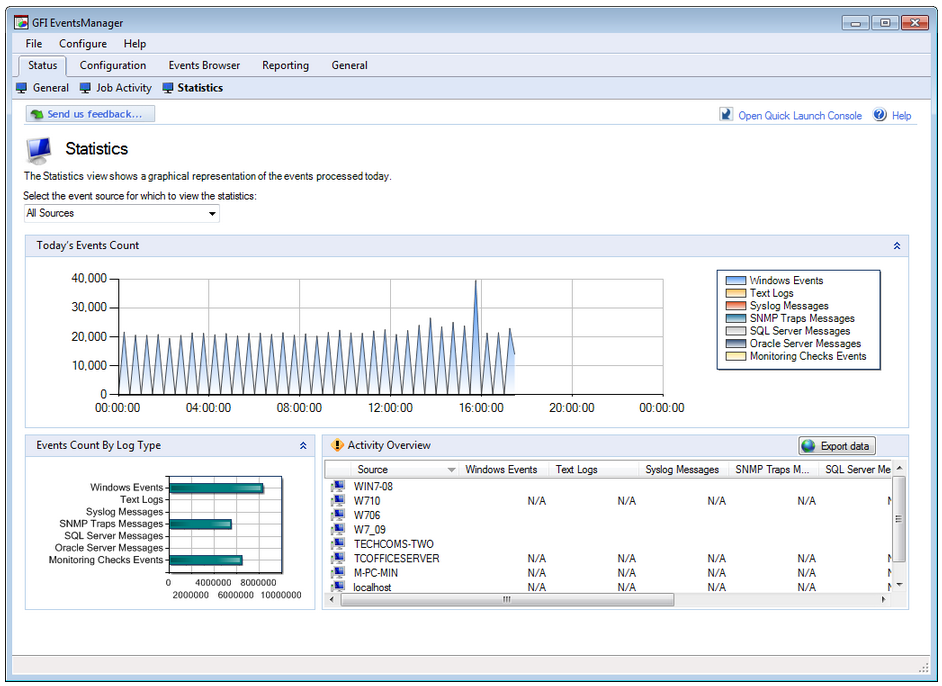This screenshot has width=942, height=686.
Task: Switch to the Status tab
Action: tap(43, 65)
